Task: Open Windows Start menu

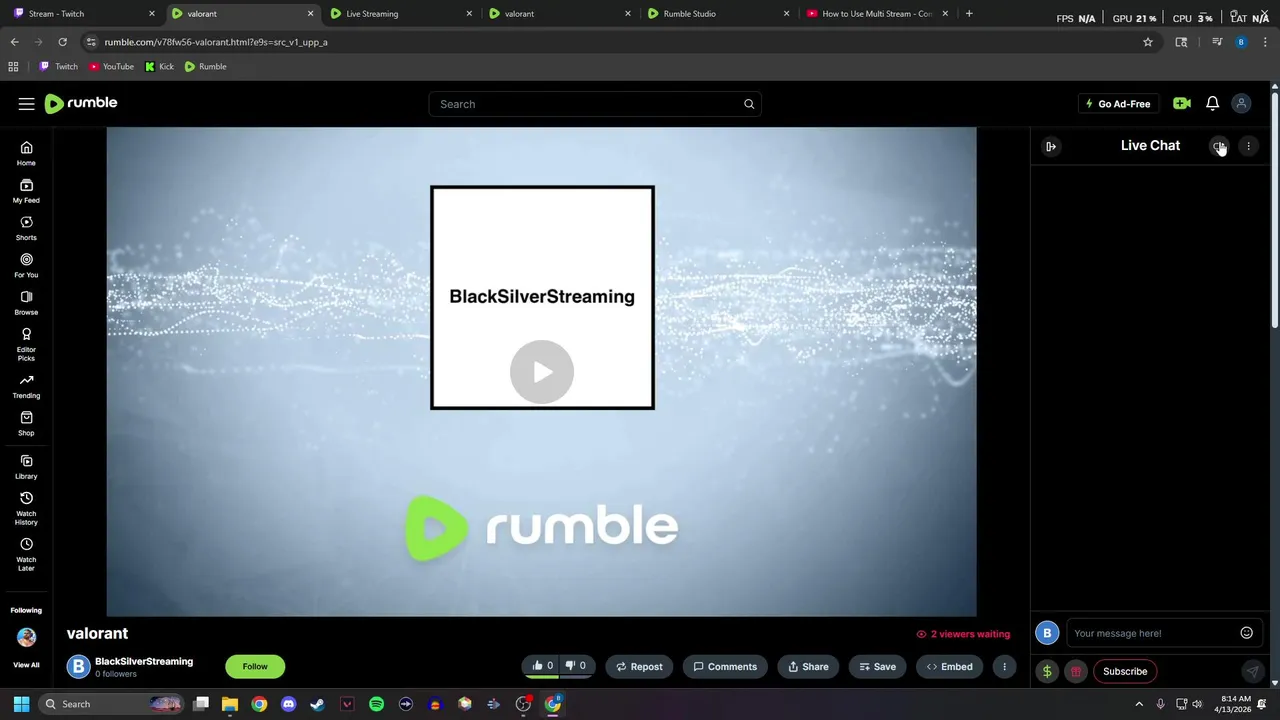Action: pos(21,704)
